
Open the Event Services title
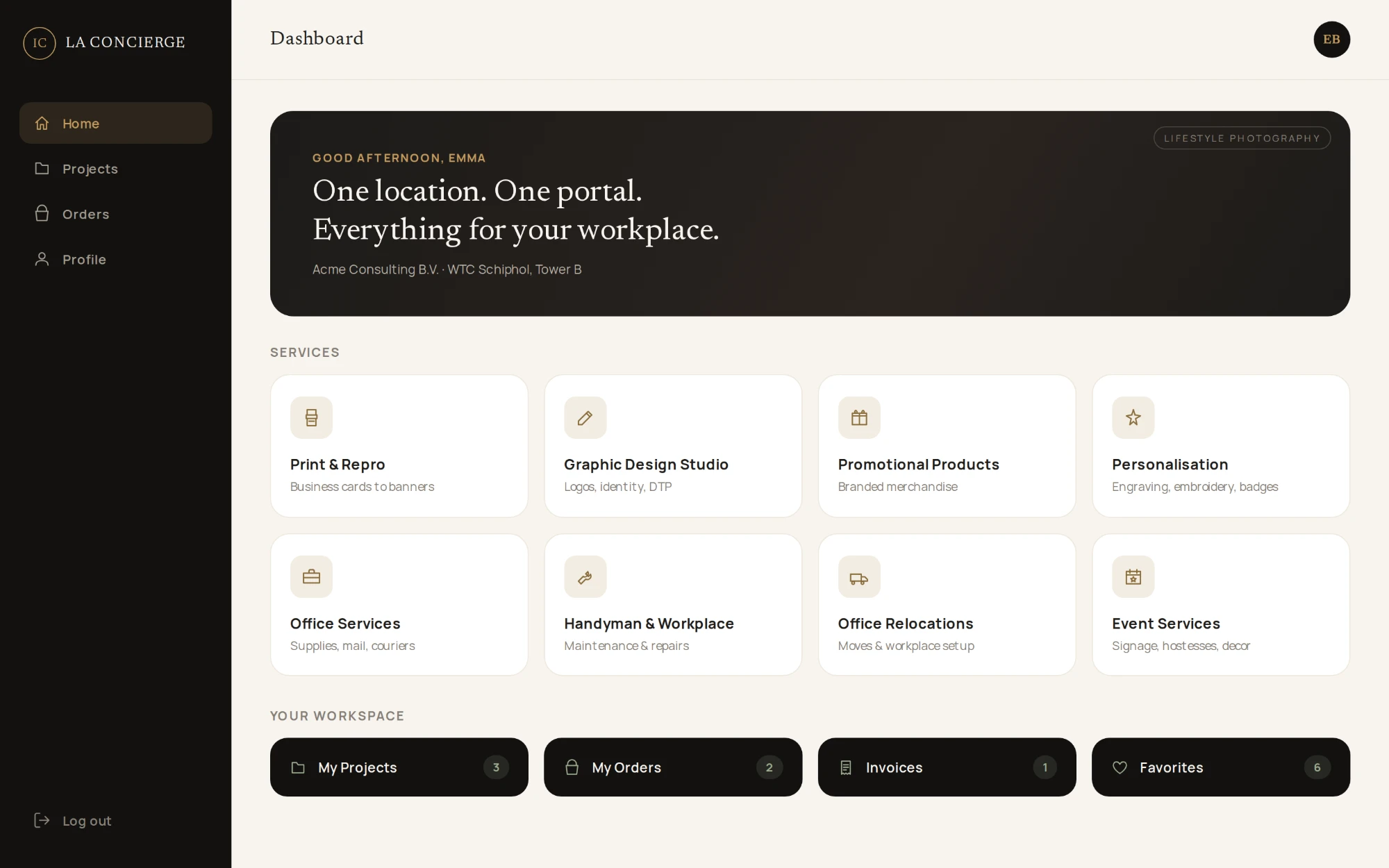pos(1166,624)
